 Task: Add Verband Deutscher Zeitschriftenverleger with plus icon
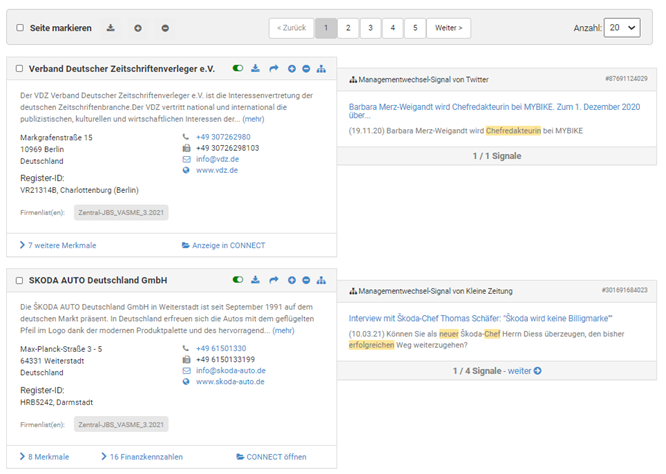click(x=292, y=68)
